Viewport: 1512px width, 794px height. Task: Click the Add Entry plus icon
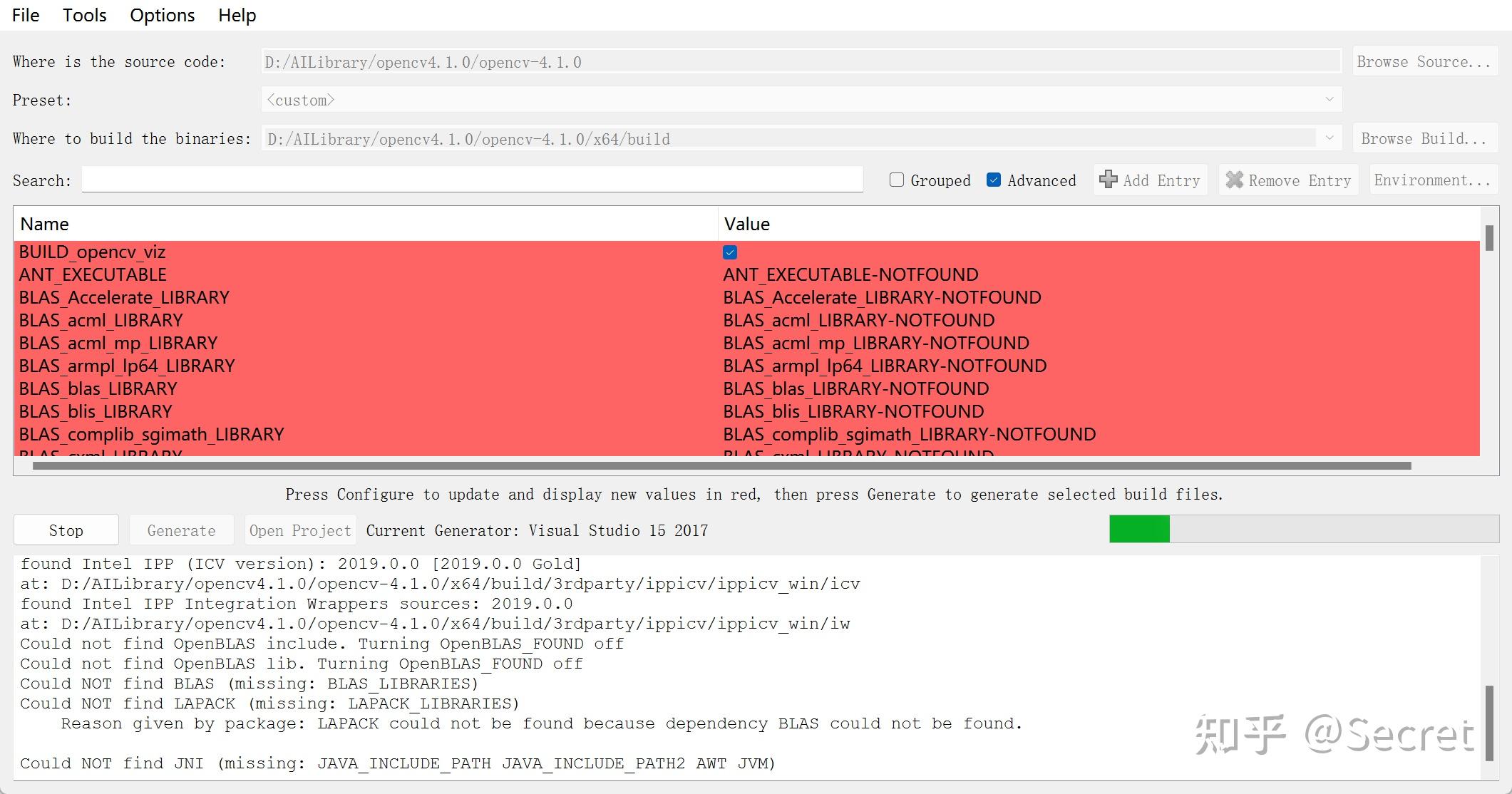click(x=1108, y=180)
